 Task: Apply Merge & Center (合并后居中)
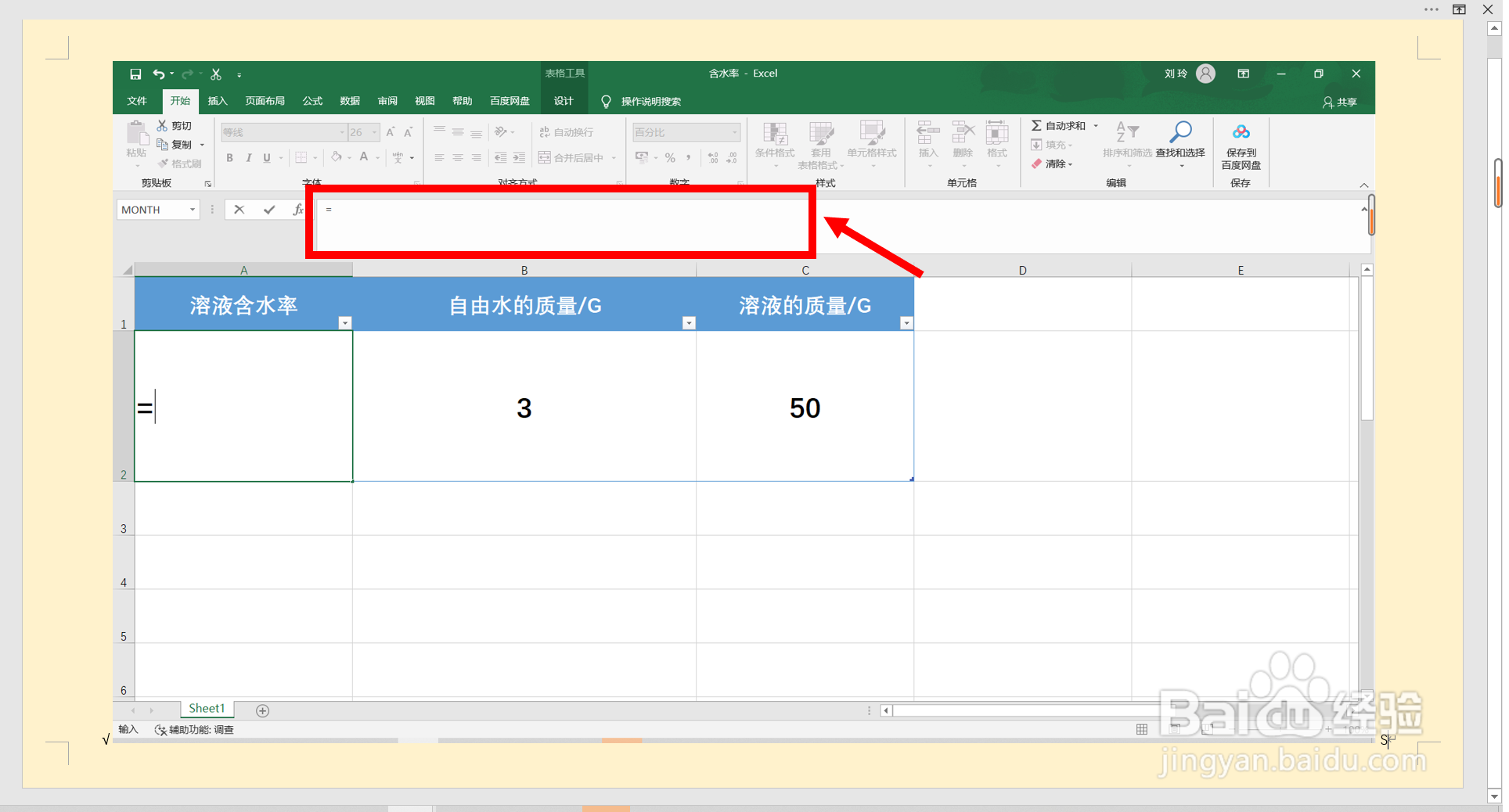[x=575, y=157]
